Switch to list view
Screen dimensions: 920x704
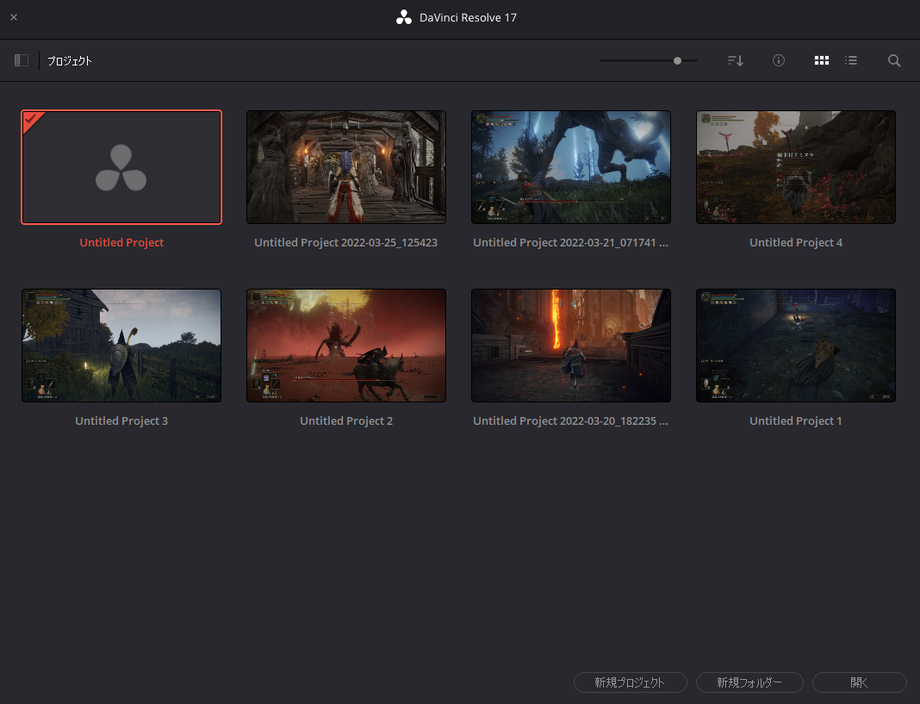tap(851, 60)
